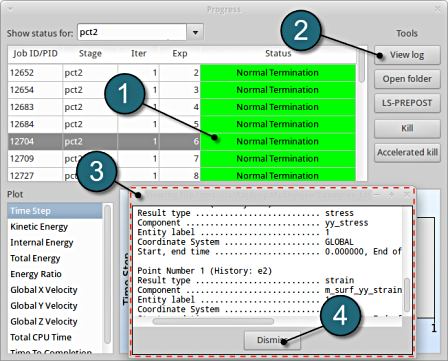Dismiss the log viewer window
Viewport: 448px width, 361px height.
click(272, 340)
